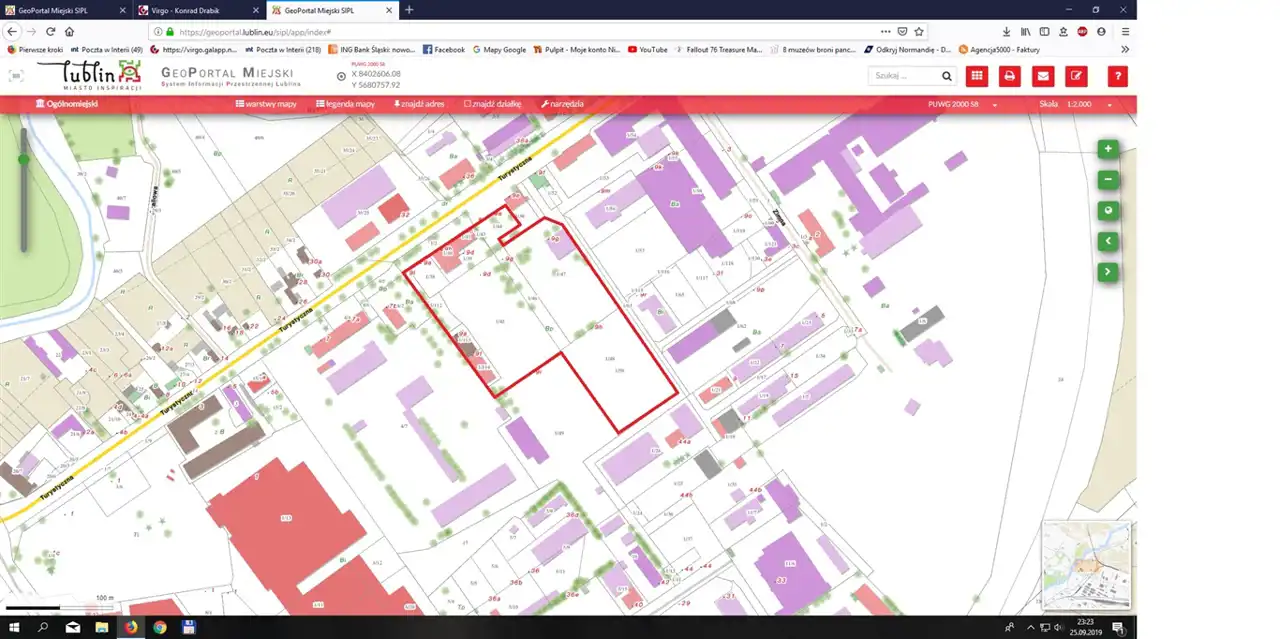This screenshot has height=639, width=1280.
Task: Show more bookmarks chevron
Action: click(1125, 49)
